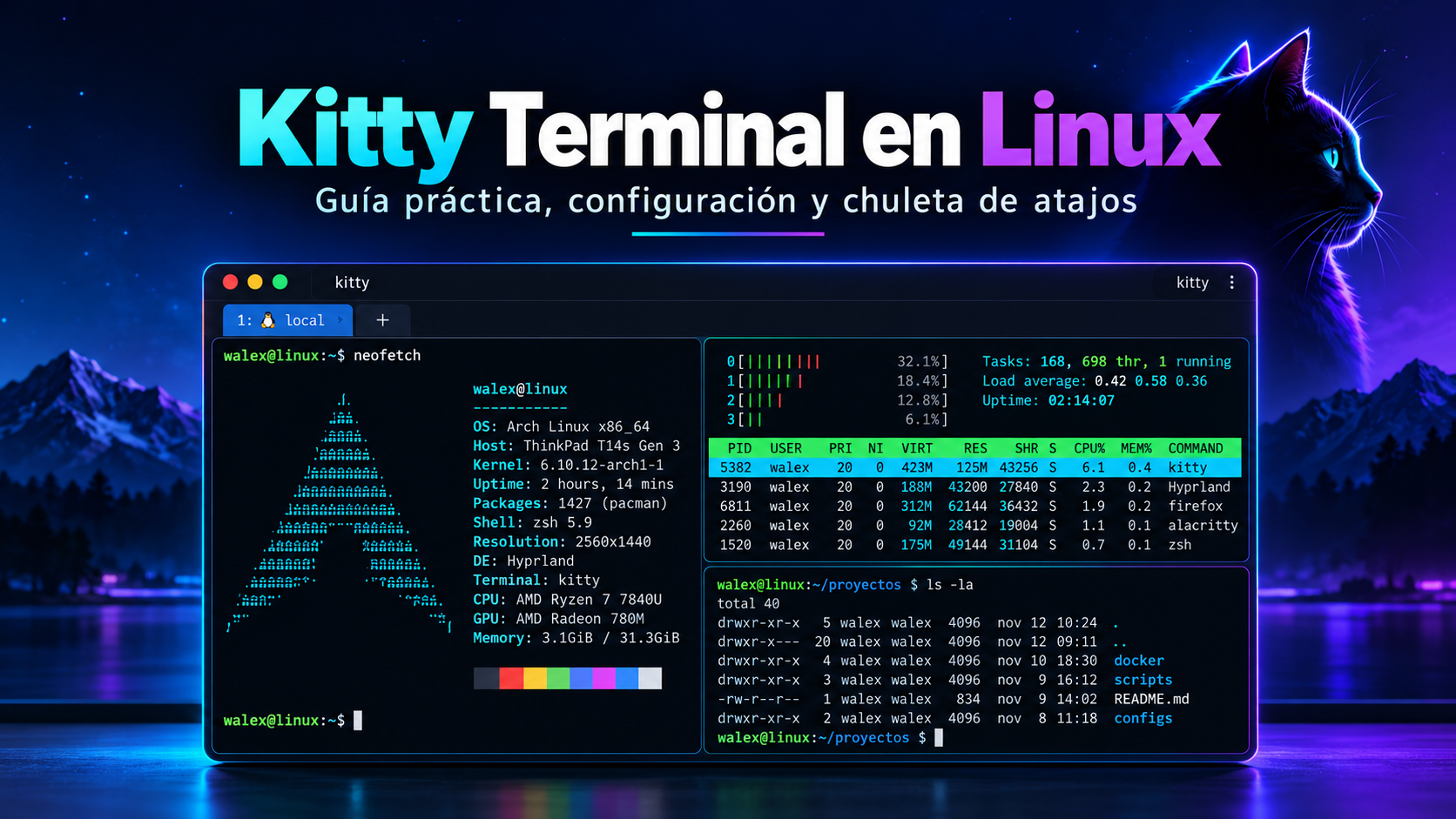Pick the dark gray swatch in the neofetch palette
The image size is (1456, 819).
point(487,679)
